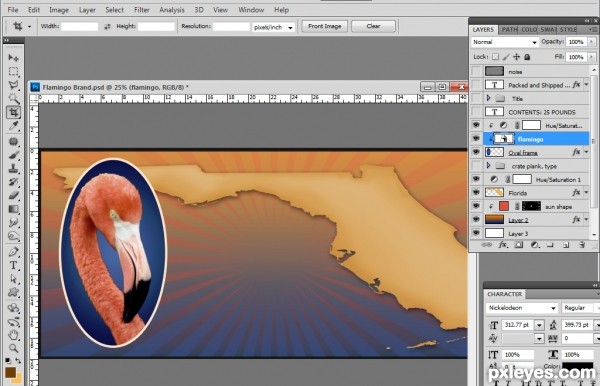Viewport: 600px width, 386px height.
Task: Select the Brush tool
Action: [x=13, y=155]
